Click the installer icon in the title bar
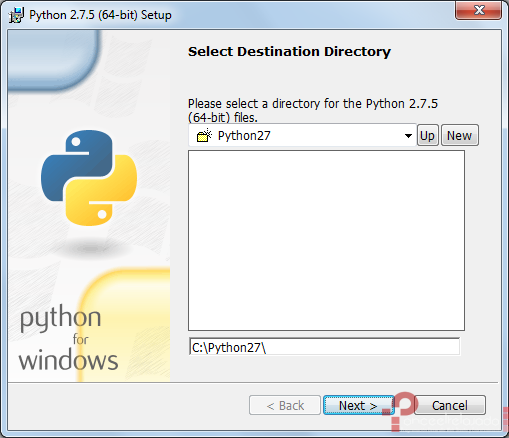 point(16,15)
